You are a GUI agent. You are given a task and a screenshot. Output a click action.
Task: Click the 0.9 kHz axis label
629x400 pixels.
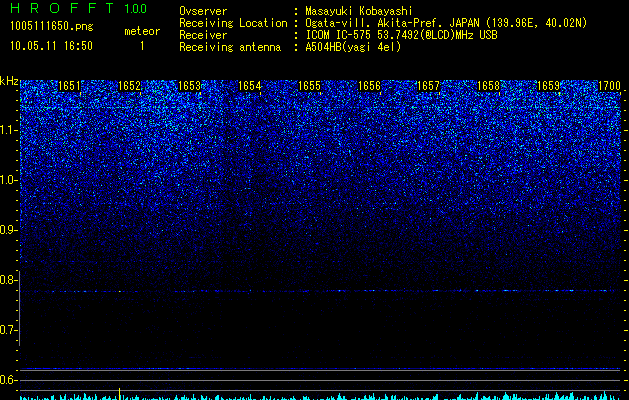point(9,230)
